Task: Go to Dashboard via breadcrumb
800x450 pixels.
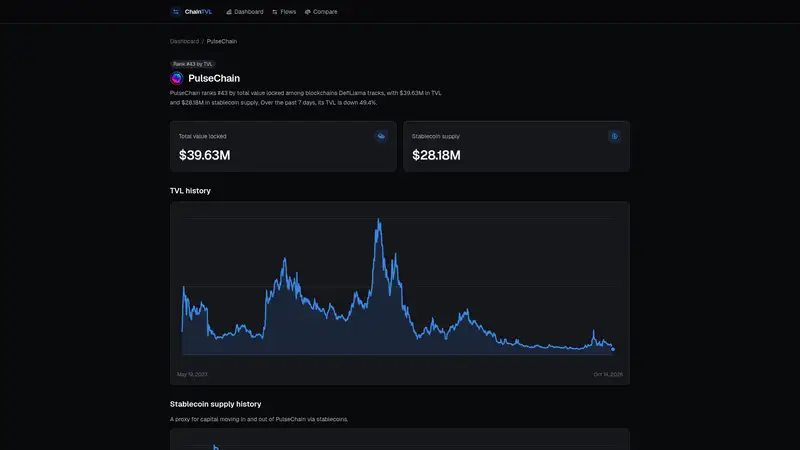Action: coord(184,41)
